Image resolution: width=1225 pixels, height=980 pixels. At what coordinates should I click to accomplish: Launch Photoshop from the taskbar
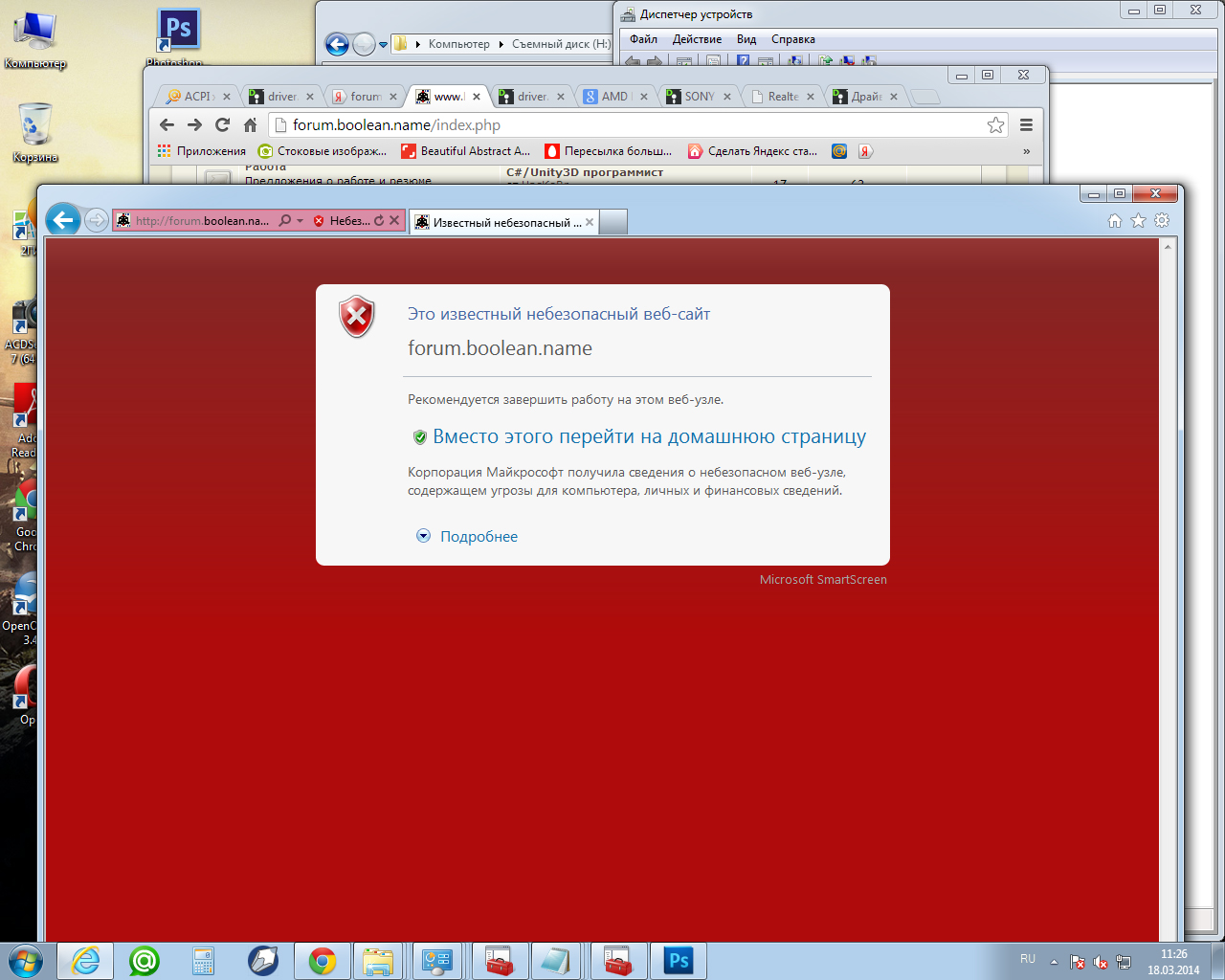(679, 961)
